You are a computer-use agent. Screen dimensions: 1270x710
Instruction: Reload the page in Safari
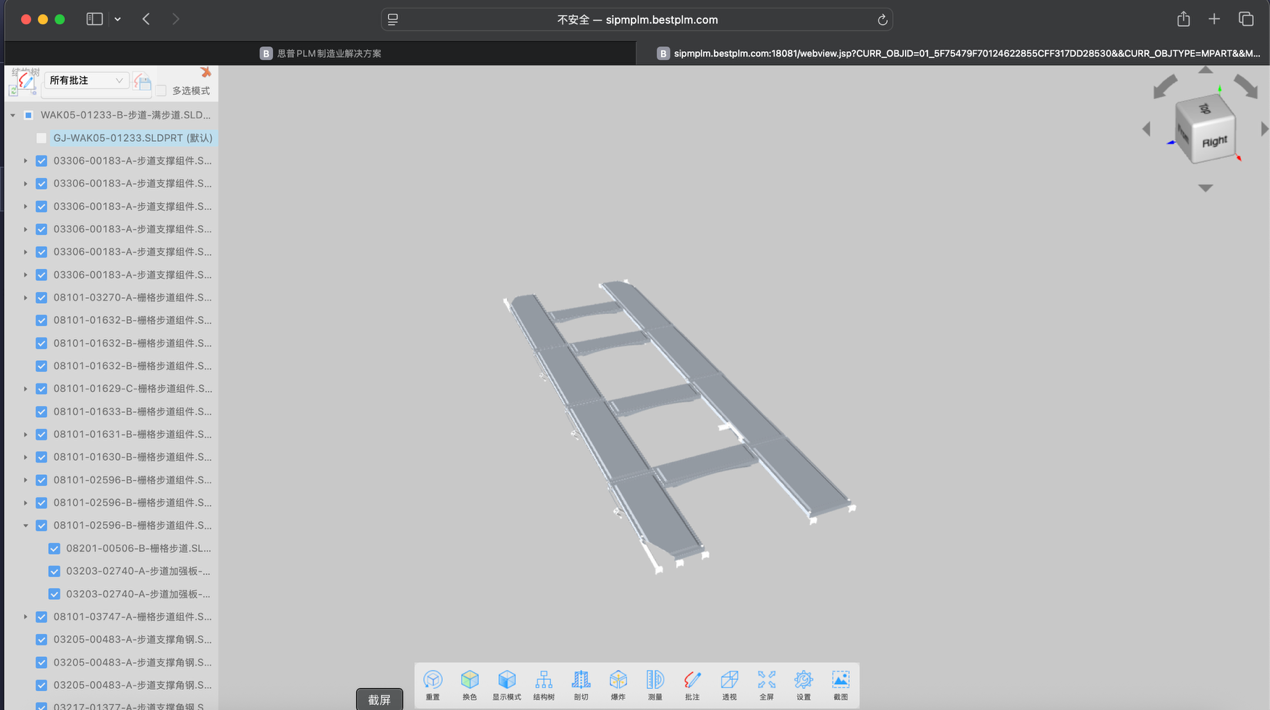pos(882,20)
